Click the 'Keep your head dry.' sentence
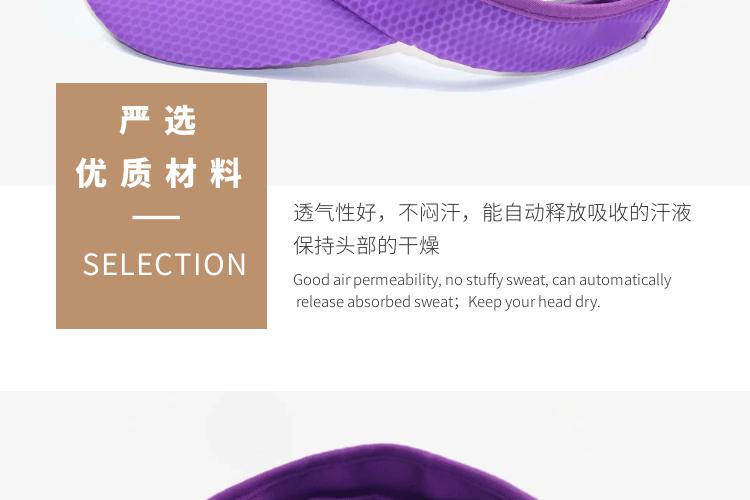The width and height of the screenshot is (750, 500). click(x=534, y=302)
